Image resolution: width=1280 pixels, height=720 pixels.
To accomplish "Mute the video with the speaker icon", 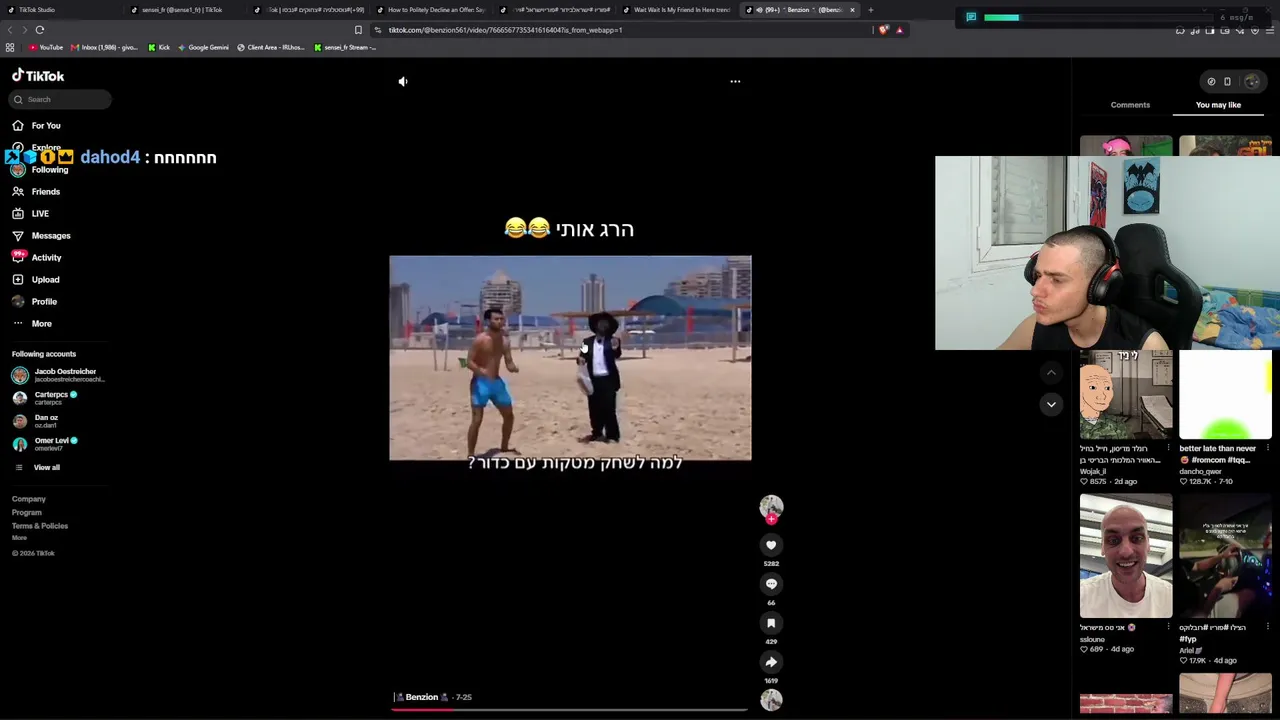I will [403, 81].
